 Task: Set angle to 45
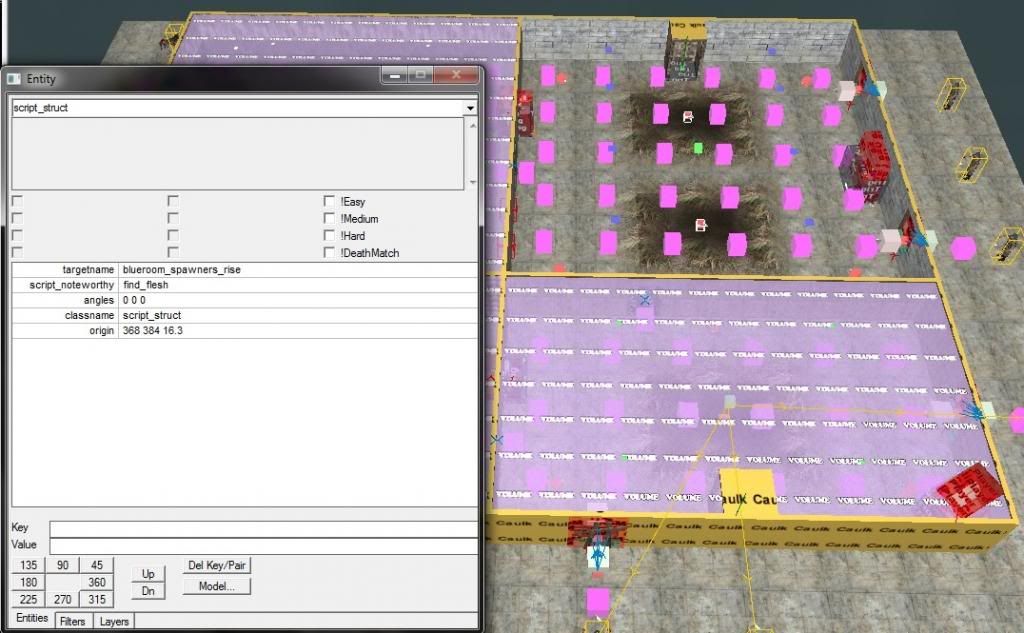(97, 565)
